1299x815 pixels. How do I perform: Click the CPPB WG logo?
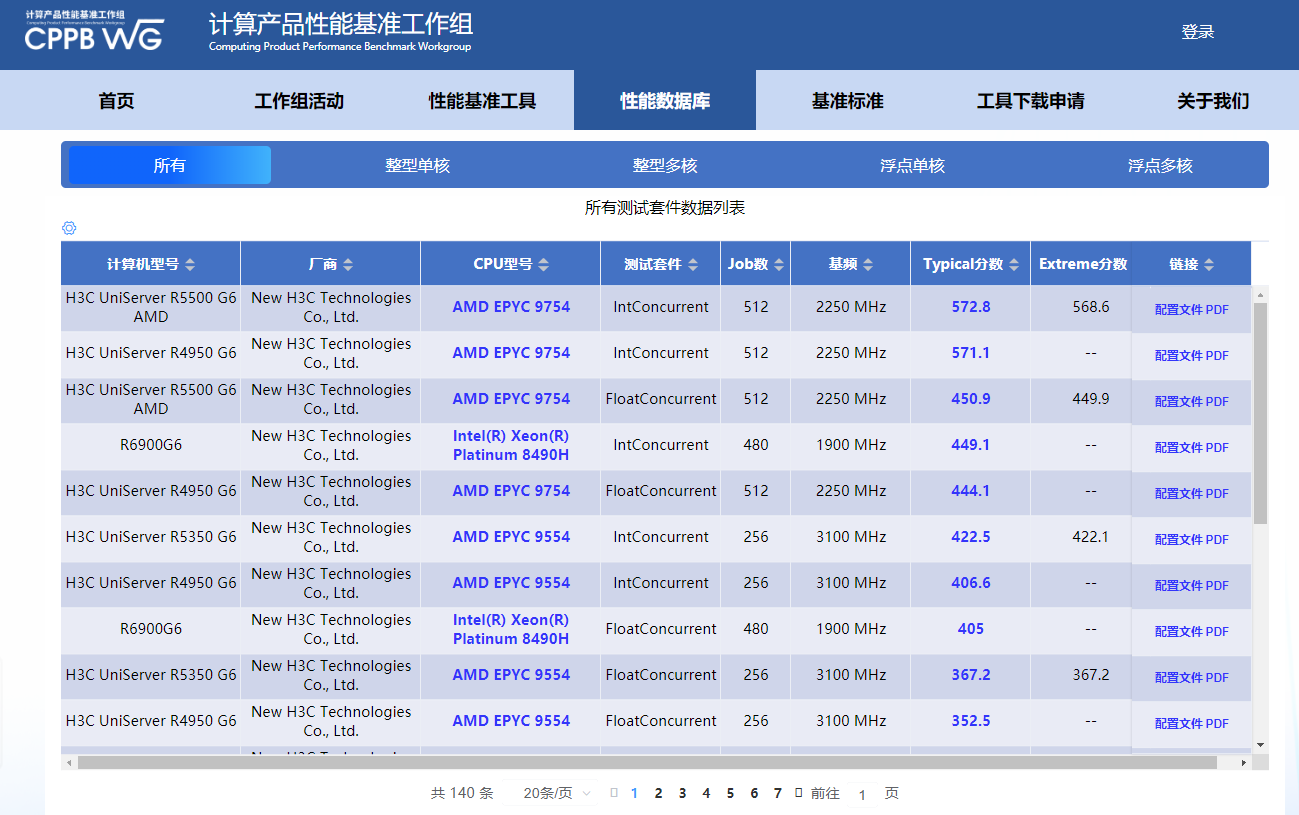(x=94, y=33)
